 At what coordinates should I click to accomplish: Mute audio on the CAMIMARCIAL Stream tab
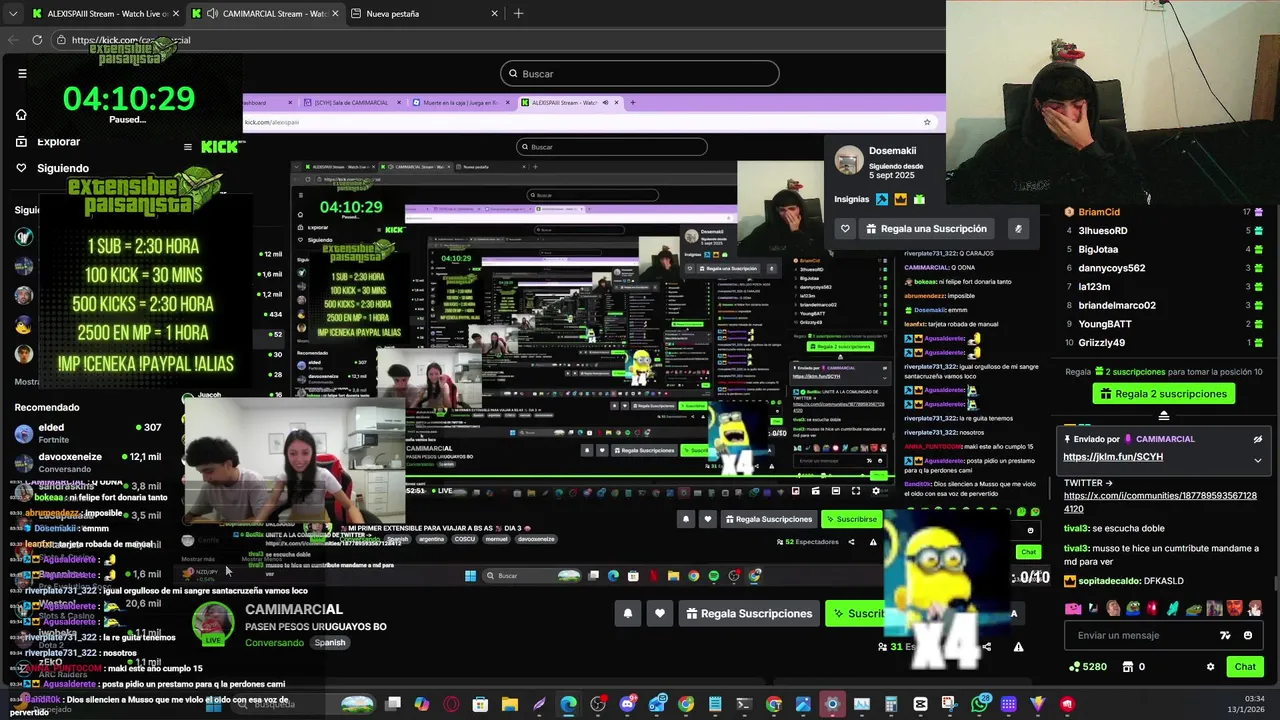pyautogui.click(x=212, y=14)
